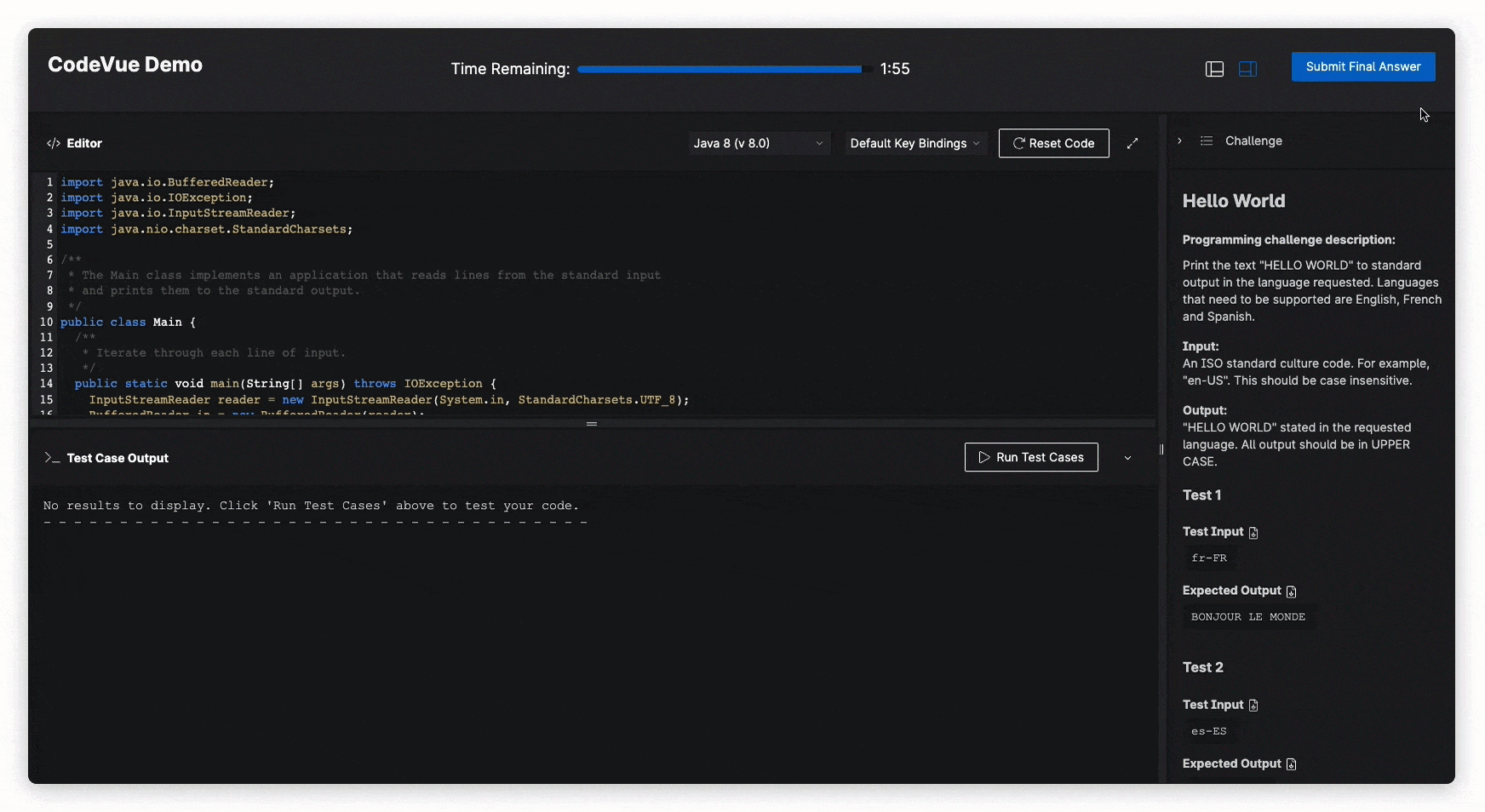Select the Challenge tab label
The image size is (1485, 812).
(x=1253, y=140)
